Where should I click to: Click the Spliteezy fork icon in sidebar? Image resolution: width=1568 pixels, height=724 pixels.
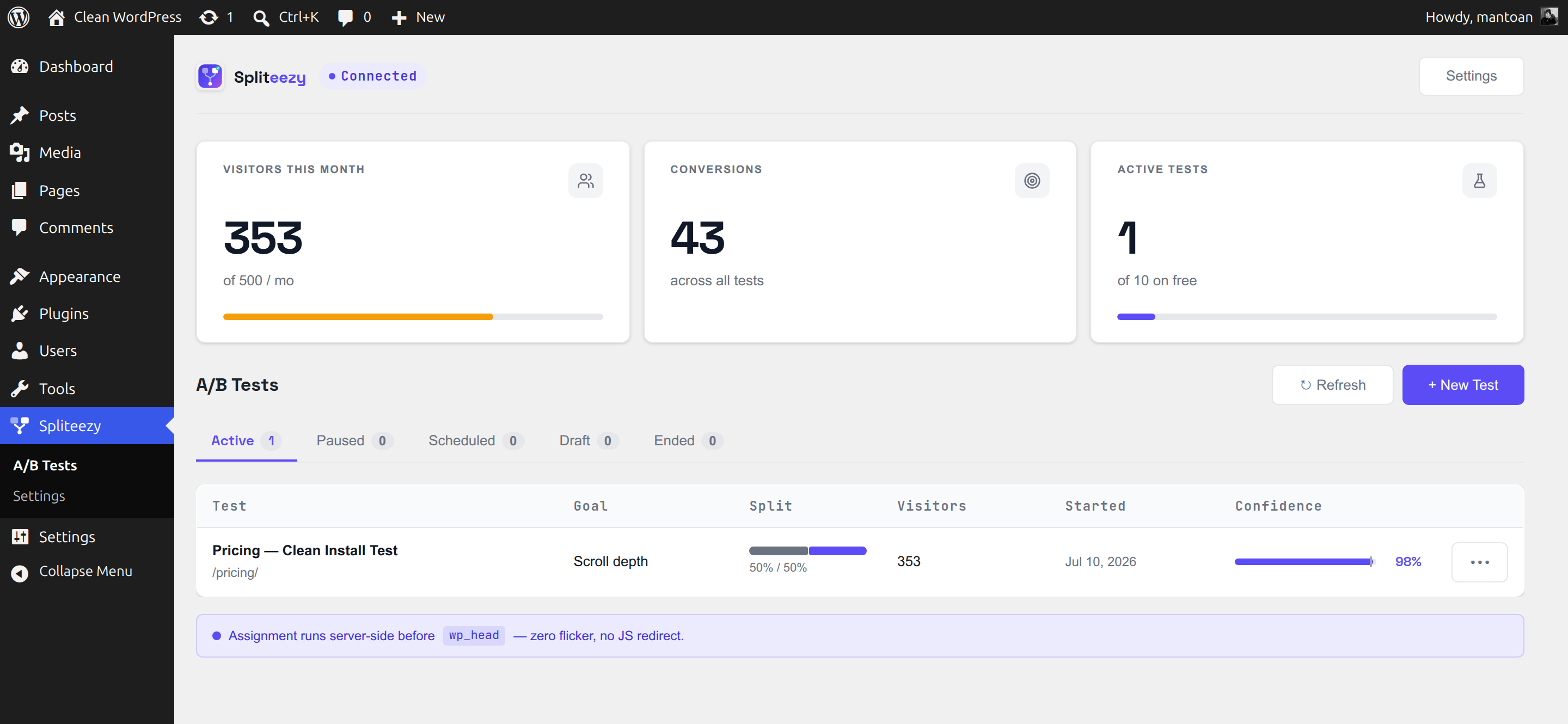pyautogui.click(x=20, y=425)
